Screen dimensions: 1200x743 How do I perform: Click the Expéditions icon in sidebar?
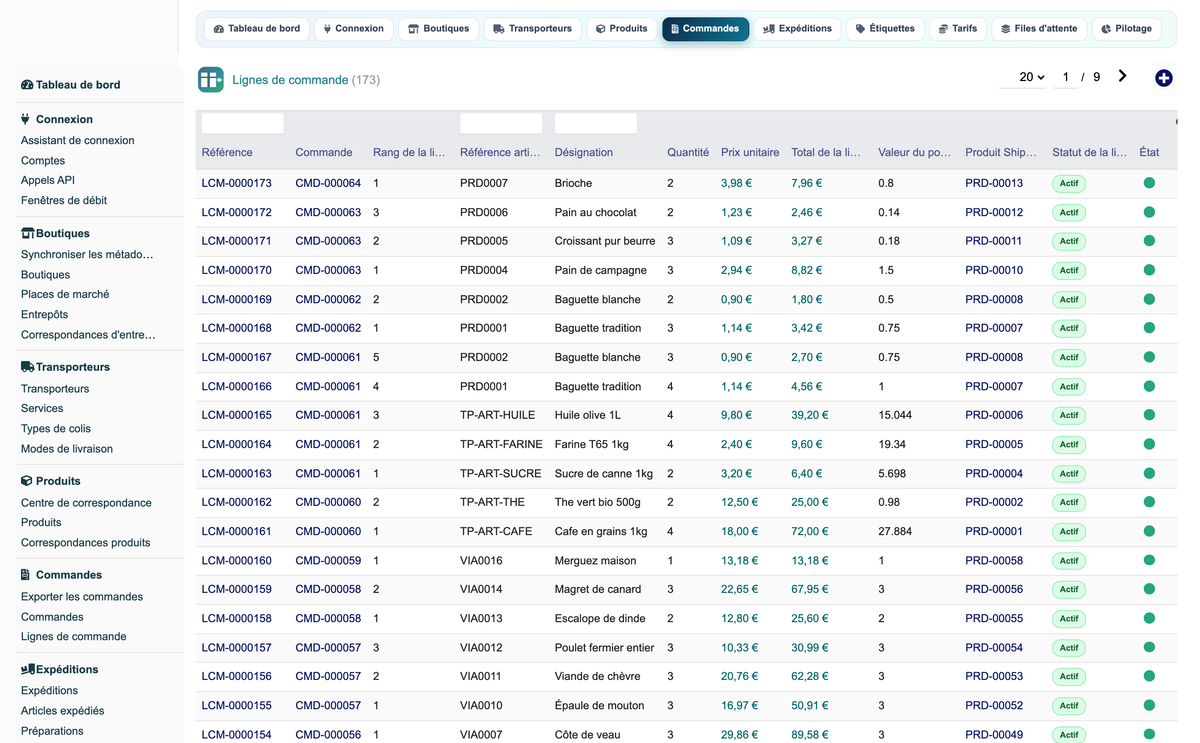27,669
